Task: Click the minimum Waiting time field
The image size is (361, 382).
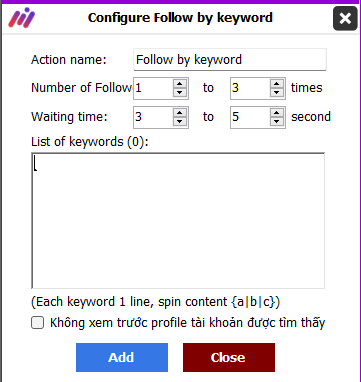Action: coord(153,117)
